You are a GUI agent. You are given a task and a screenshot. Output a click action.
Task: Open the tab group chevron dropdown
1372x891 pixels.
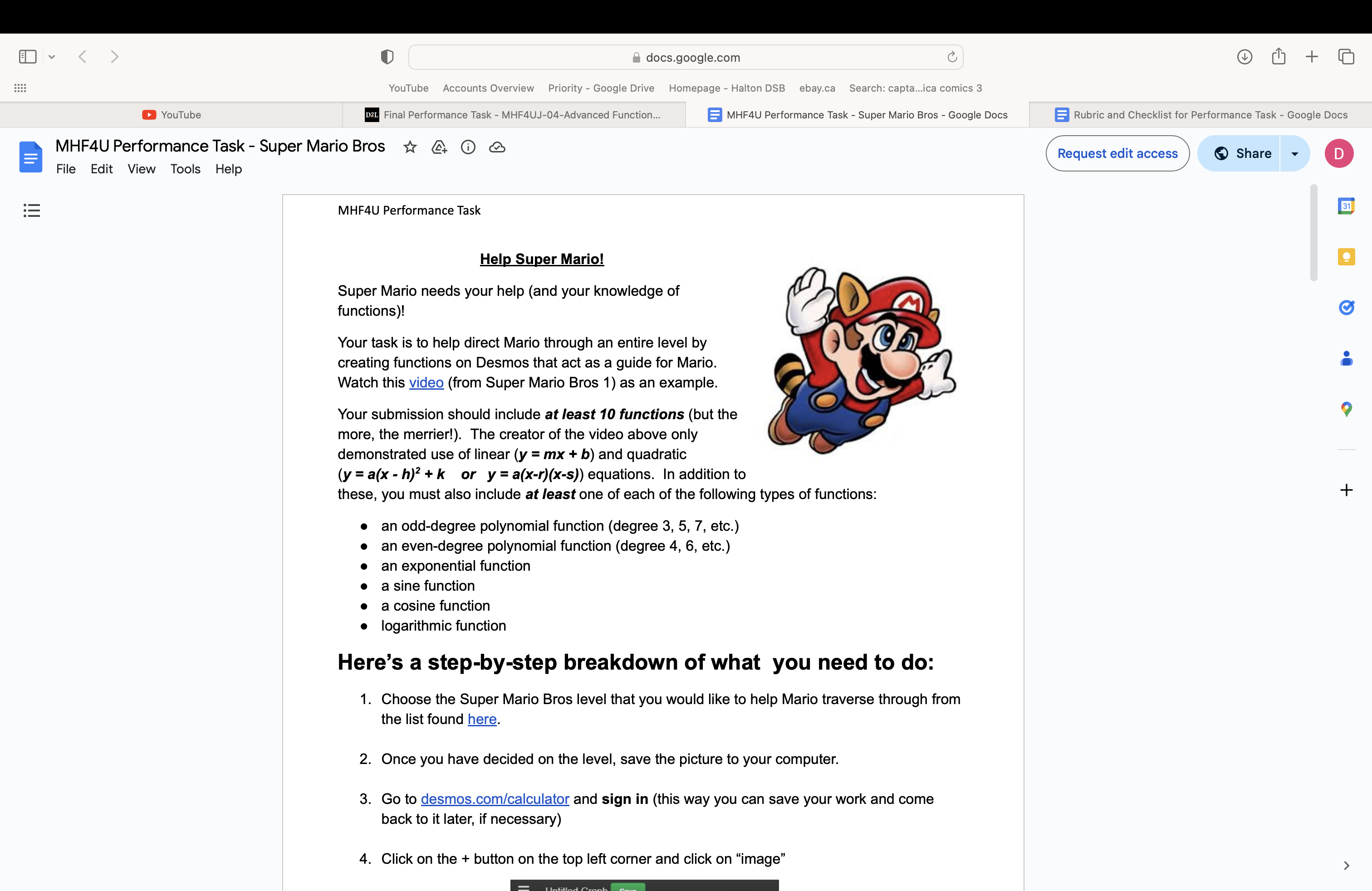click(x=53, y=56)
